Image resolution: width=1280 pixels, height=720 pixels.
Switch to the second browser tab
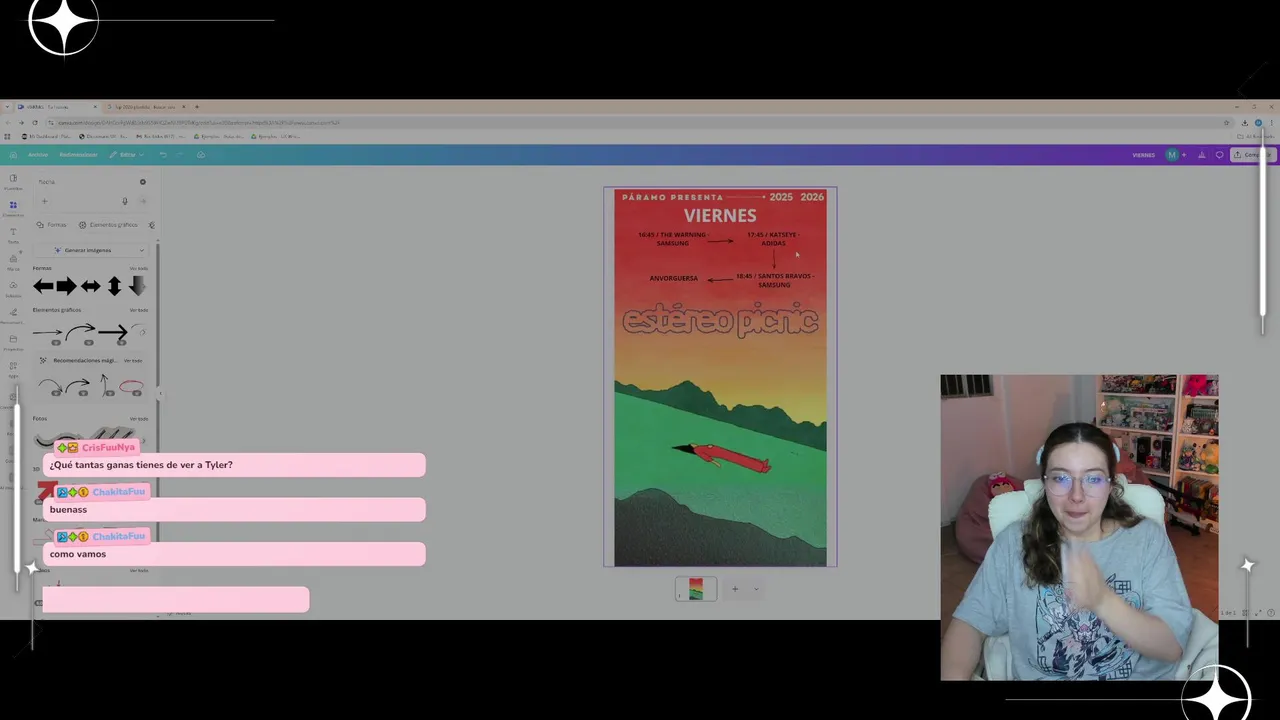(x=145, y=107)
